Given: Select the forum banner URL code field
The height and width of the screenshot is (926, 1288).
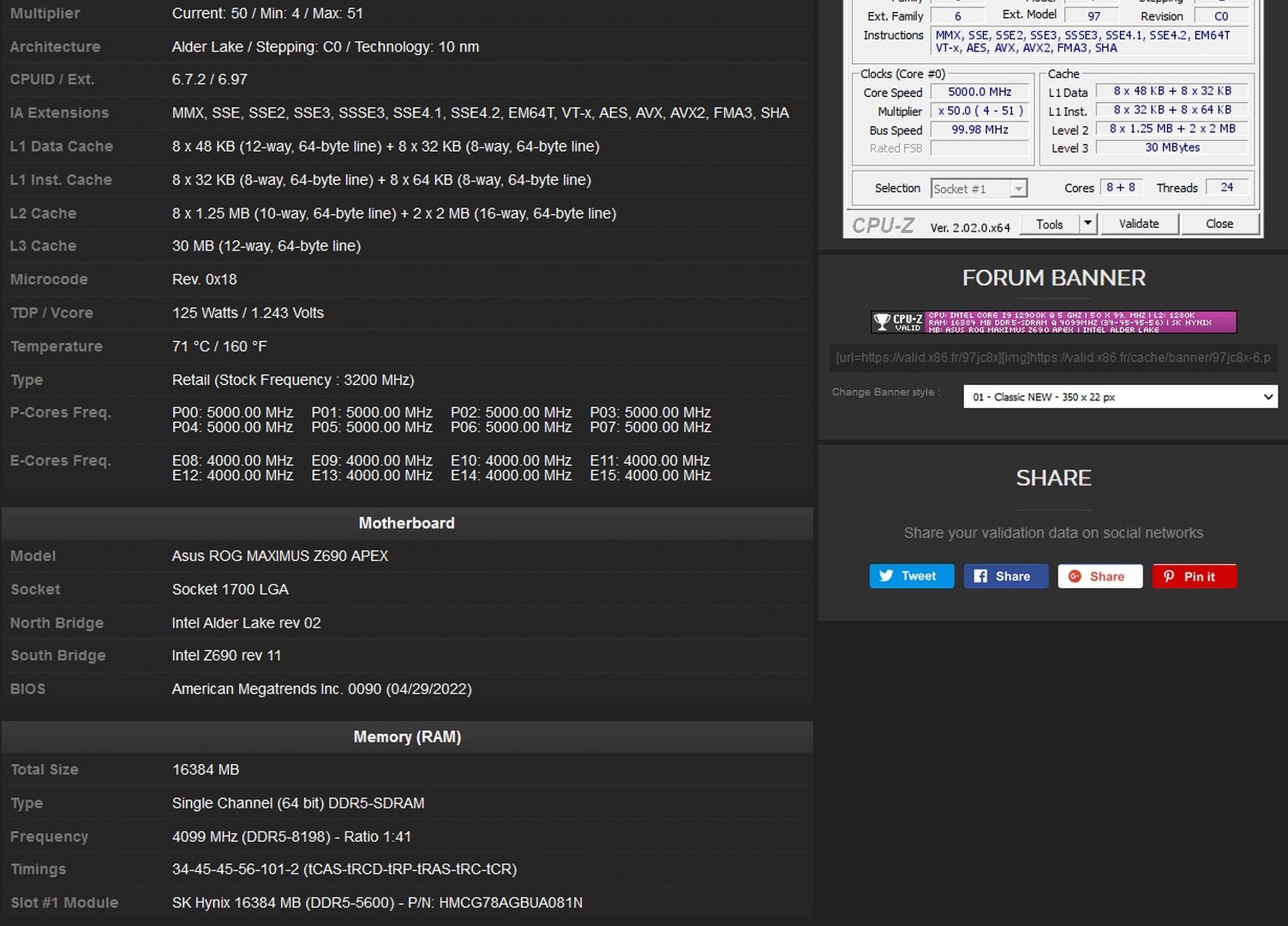Looking at the screenshot, I should tap(1053, 358).
